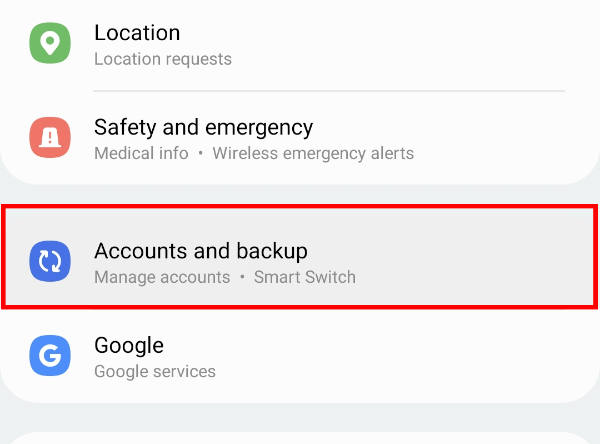The image size is (600, 444).
Task: Tap the Google G logo icon
Action: click(x=50, y=356)
